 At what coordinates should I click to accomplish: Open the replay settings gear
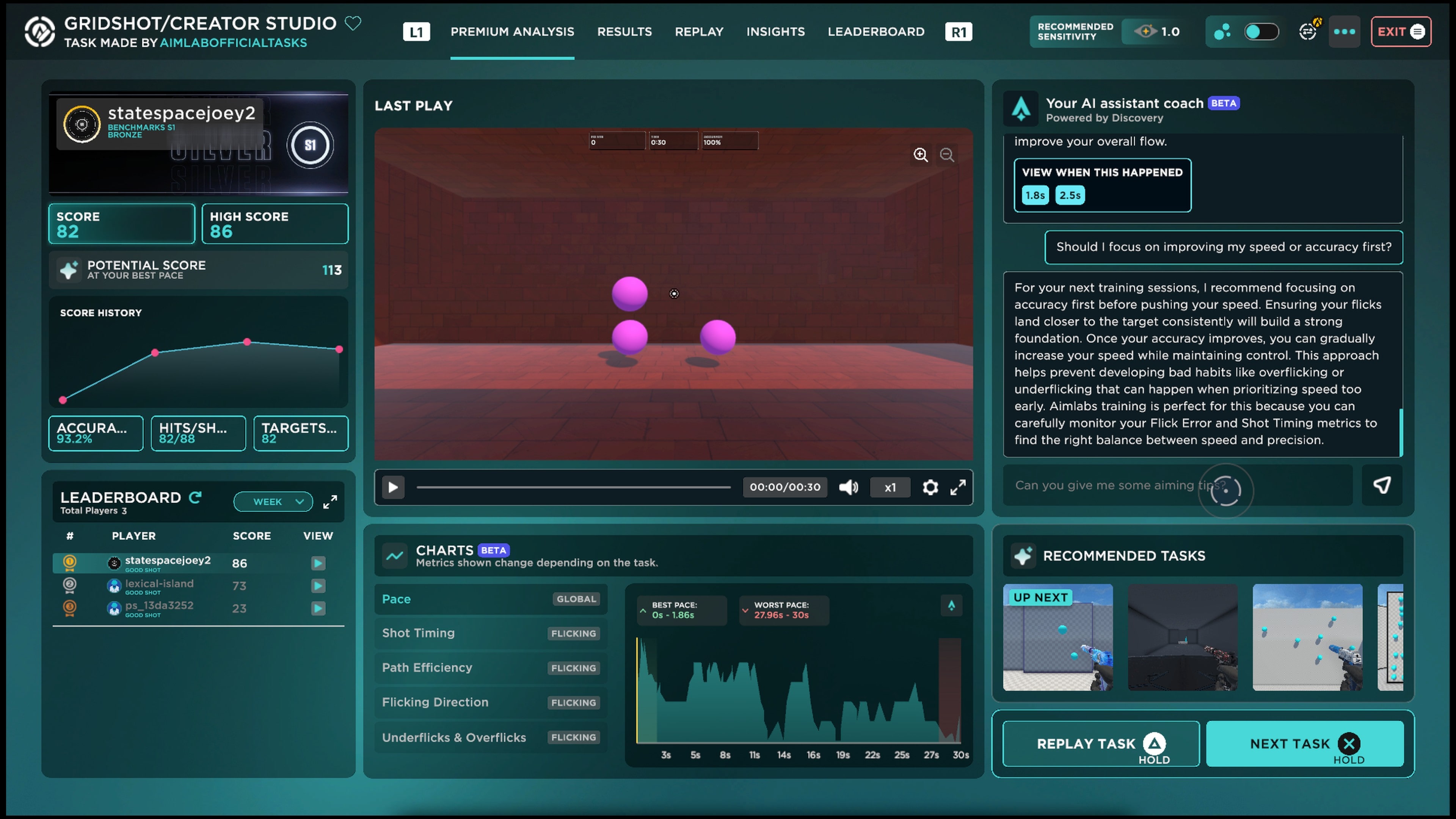(930, 487)
